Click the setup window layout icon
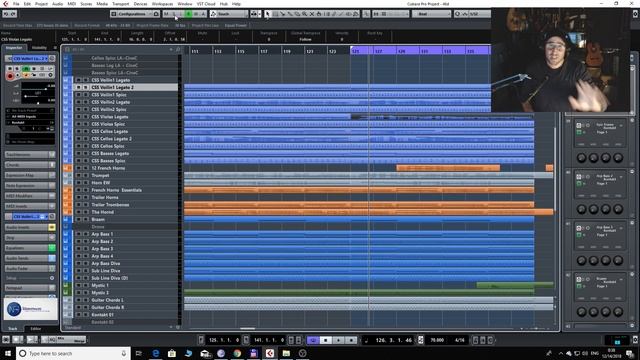 113,14
